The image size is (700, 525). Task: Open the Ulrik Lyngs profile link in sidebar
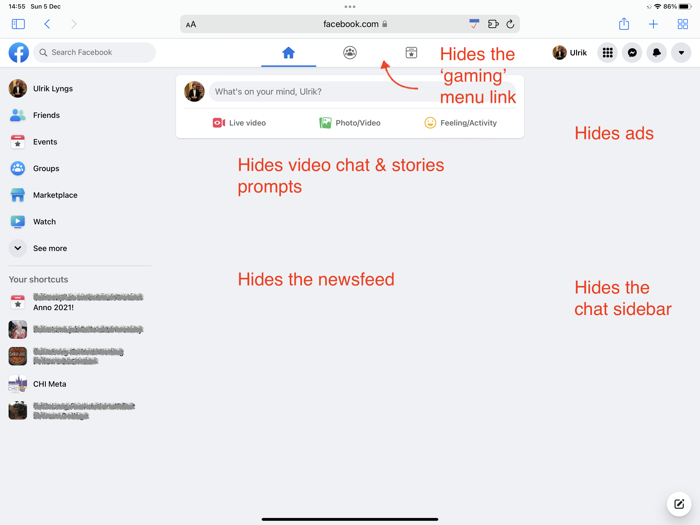pyautogui.click(x=53, y=88)
